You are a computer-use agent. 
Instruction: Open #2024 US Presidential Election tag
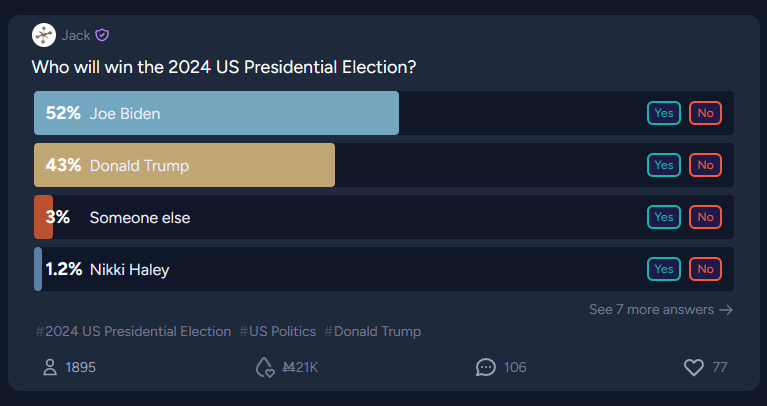(x=133, y=331)
